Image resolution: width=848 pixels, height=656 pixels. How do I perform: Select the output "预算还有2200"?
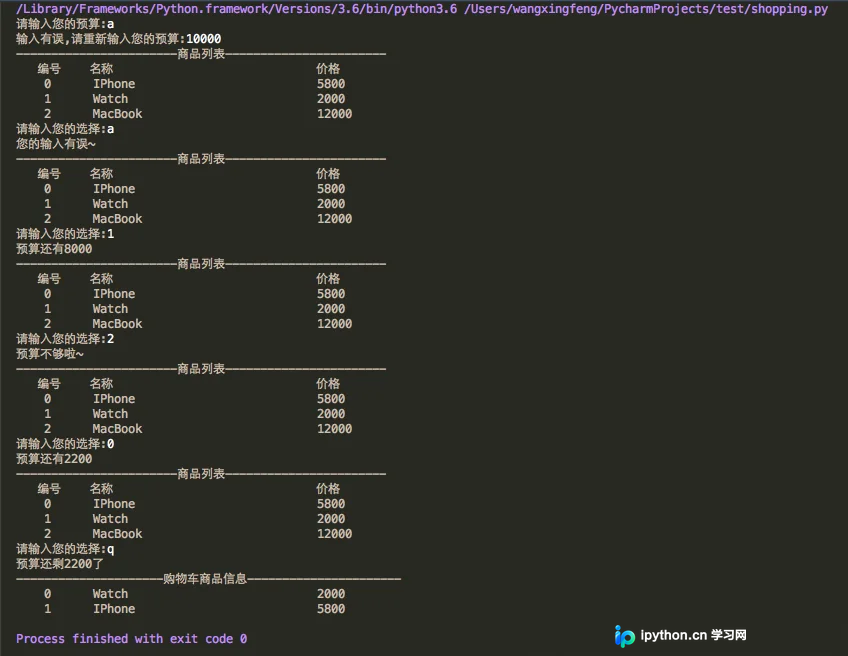pos(54,459)
